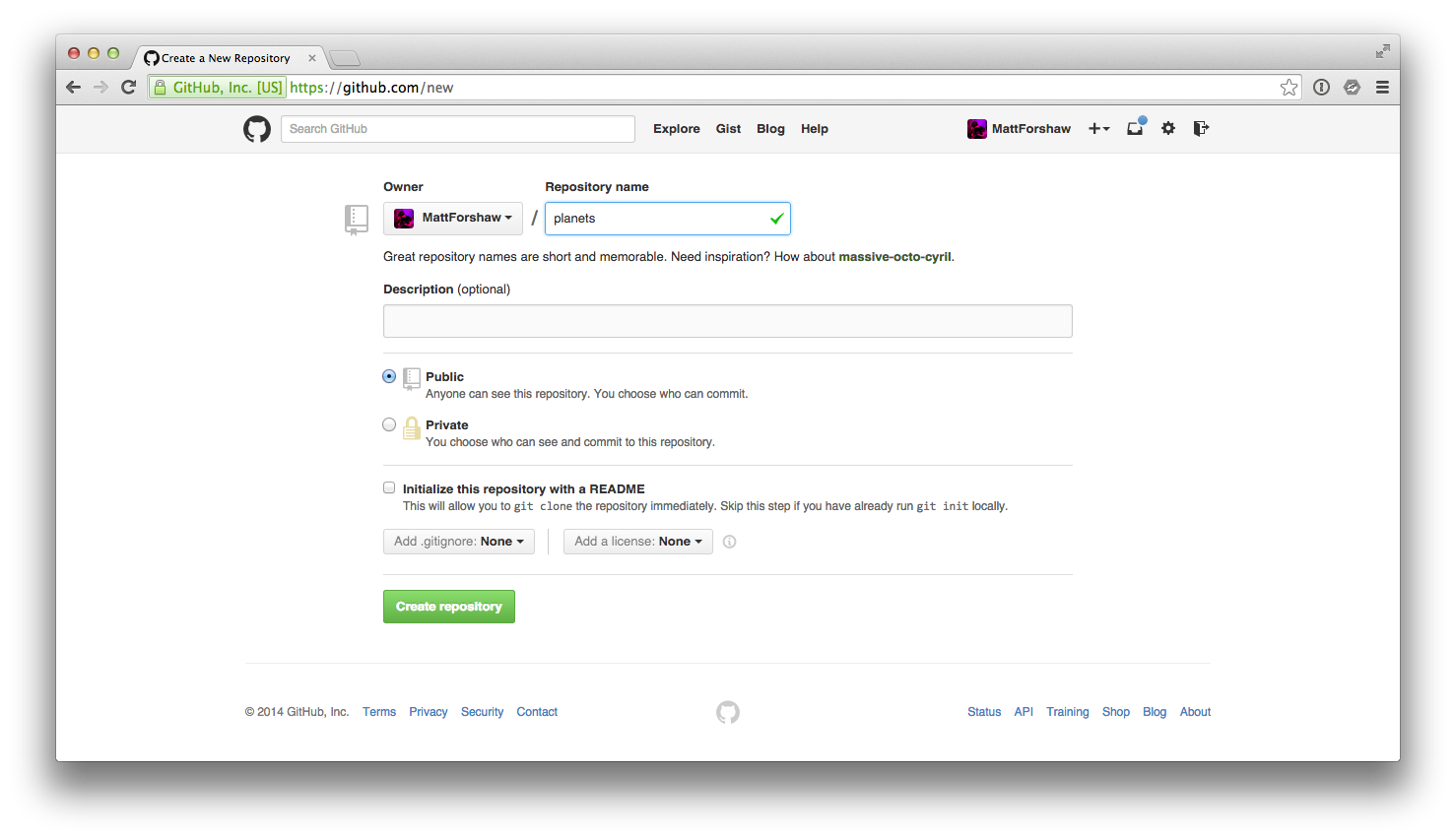Image resolution: width=1456 pixels, height=839 pixels.
Task: Expand the MattForshaw owner dropdown
Action: (x=453, y=218)
